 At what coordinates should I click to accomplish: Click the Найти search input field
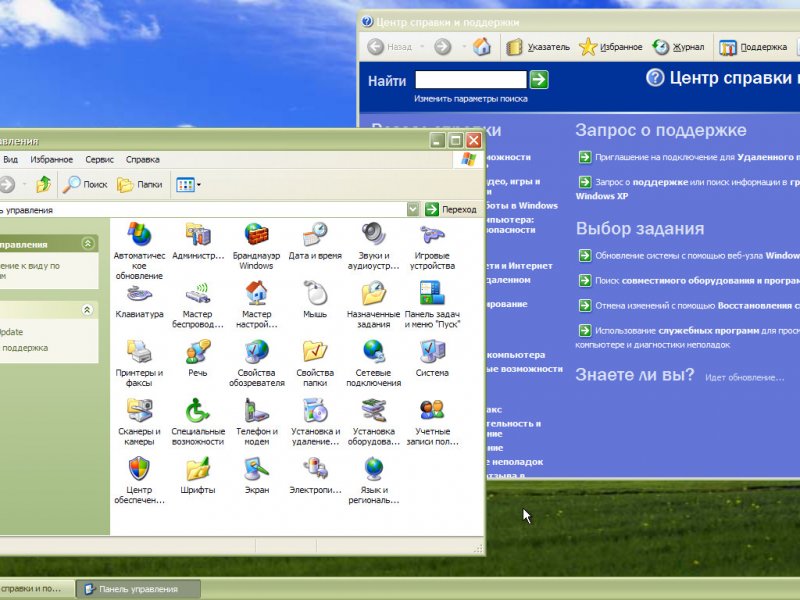[x=470, y=80]
